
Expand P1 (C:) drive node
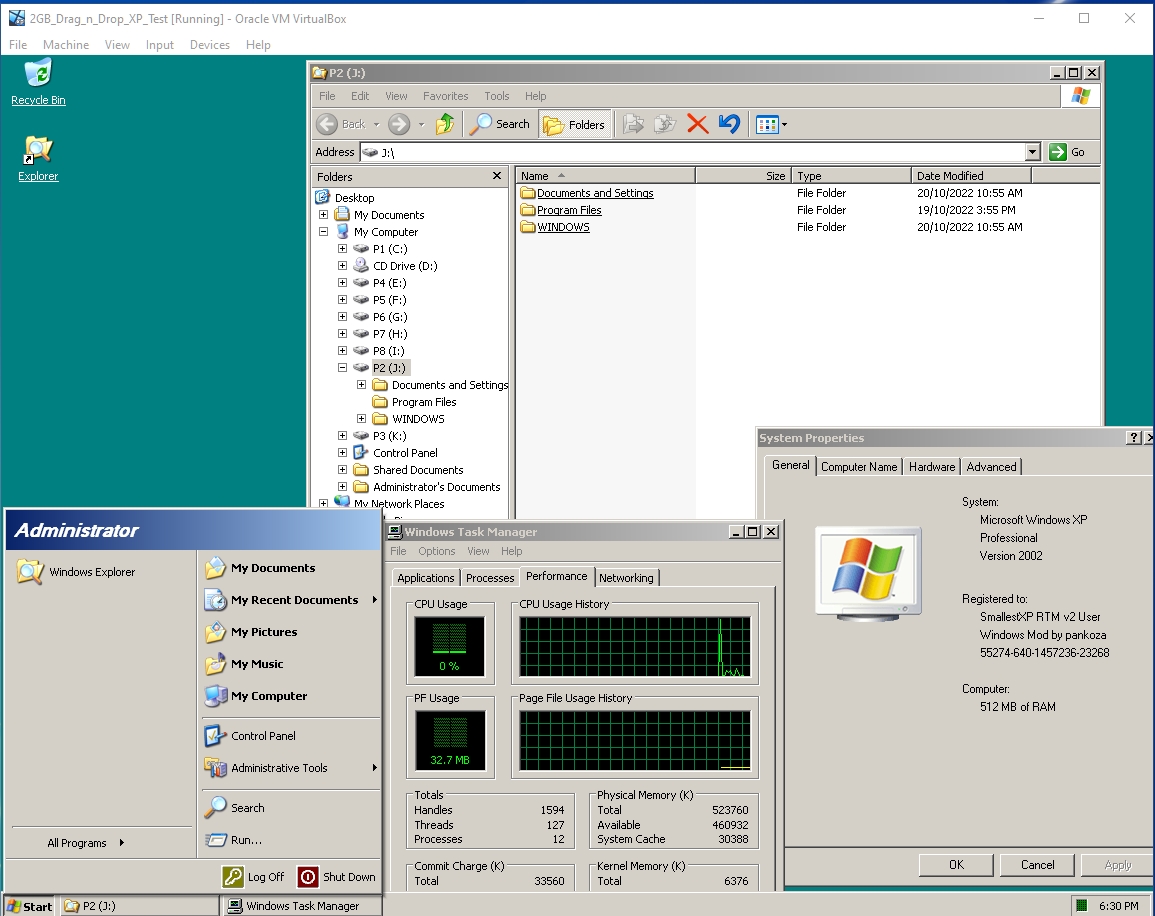pos(343,248)
